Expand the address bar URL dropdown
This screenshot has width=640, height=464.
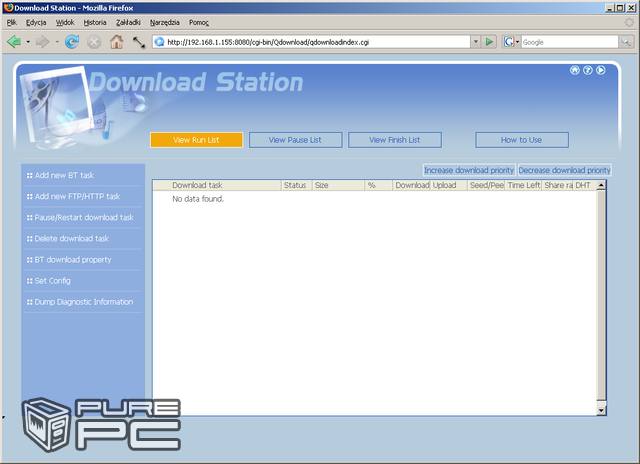(476, 42)
